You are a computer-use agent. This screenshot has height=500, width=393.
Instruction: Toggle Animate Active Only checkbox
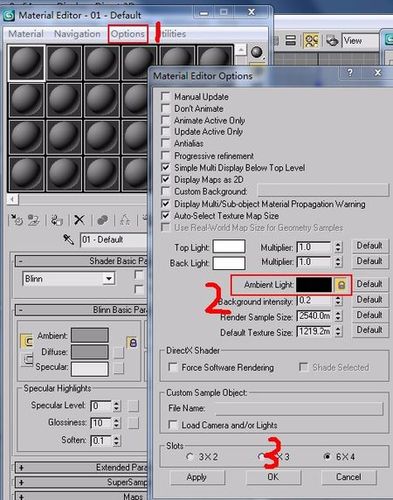pyautogui.click(x=165, y=120)
